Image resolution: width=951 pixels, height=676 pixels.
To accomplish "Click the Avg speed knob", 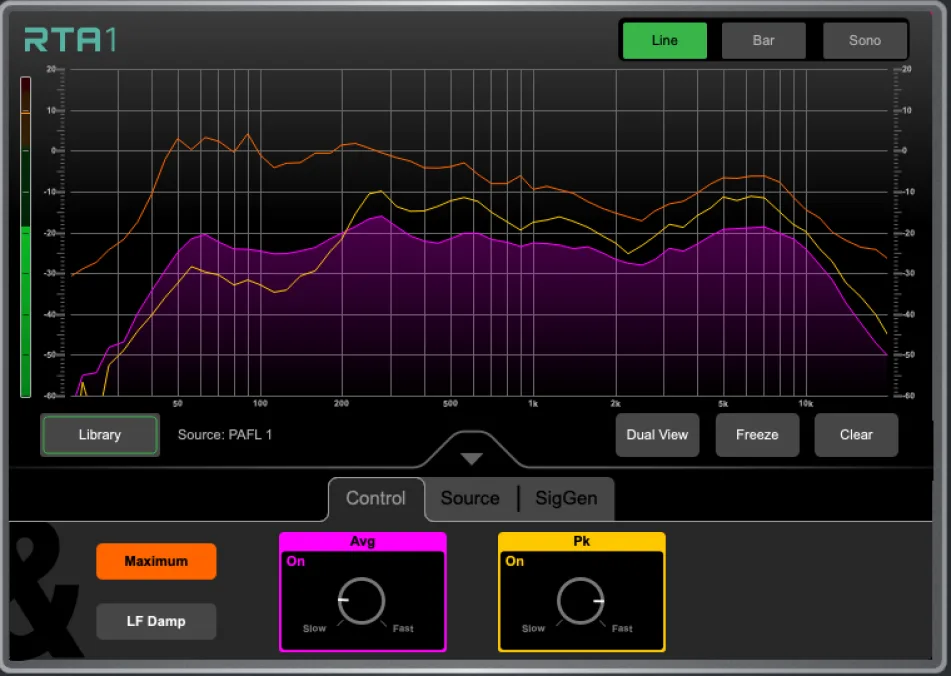I will pyautogui.click(x=361, y=601).
